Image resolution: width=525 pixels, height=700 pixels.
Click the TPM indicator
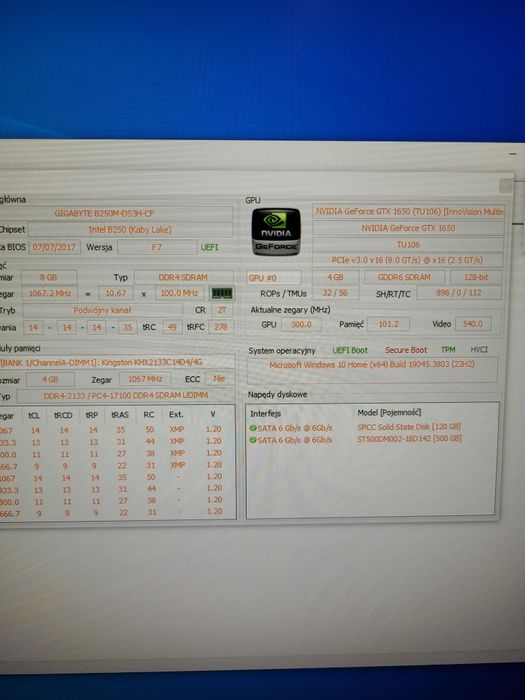coord(448,350)
